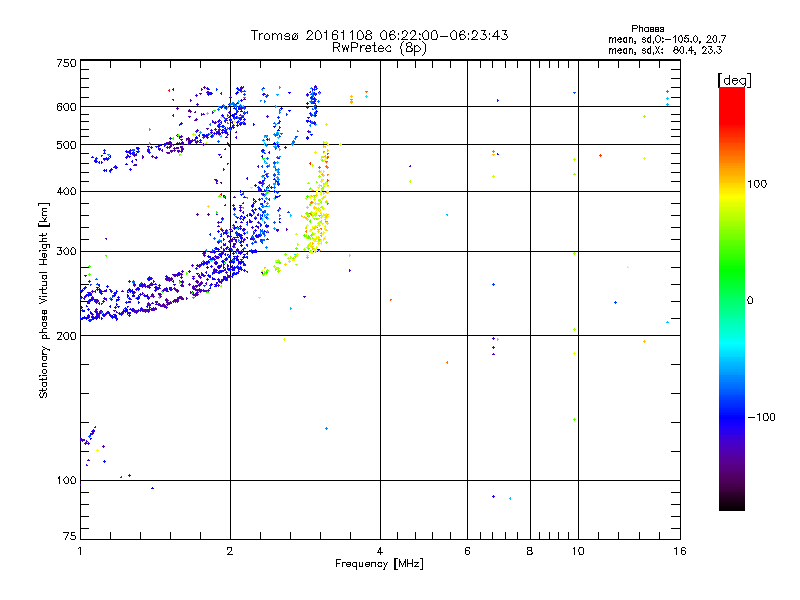This screenshot has height=600, width=800.
Task: Click the plot title "Tromsø 20161108 06:22:00-06:23:43"
Action: [379, 35]
